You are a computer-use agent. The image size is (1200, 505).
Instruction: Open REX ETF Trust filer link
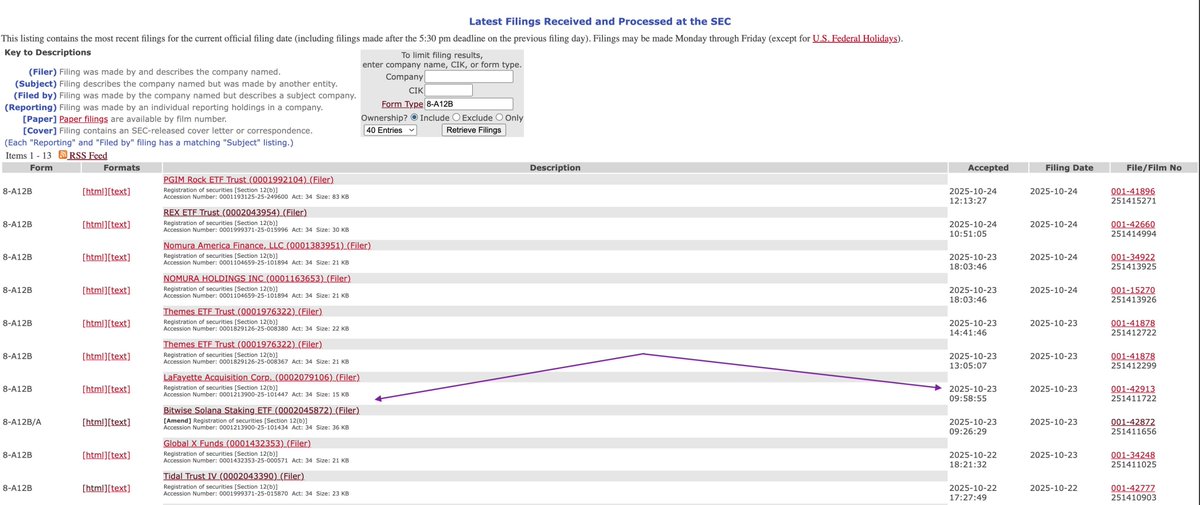(234, 212)
